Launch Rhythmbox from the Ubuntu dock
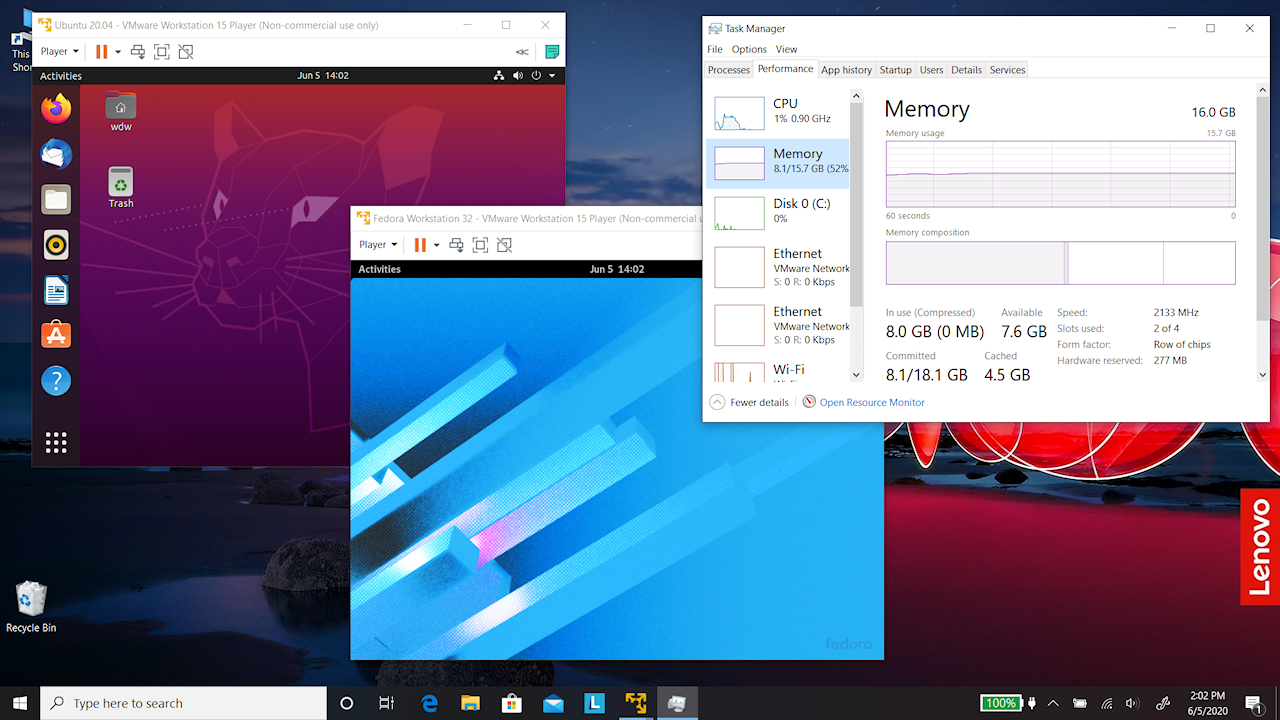The image size is (1280, 720). tap(56, 244)
